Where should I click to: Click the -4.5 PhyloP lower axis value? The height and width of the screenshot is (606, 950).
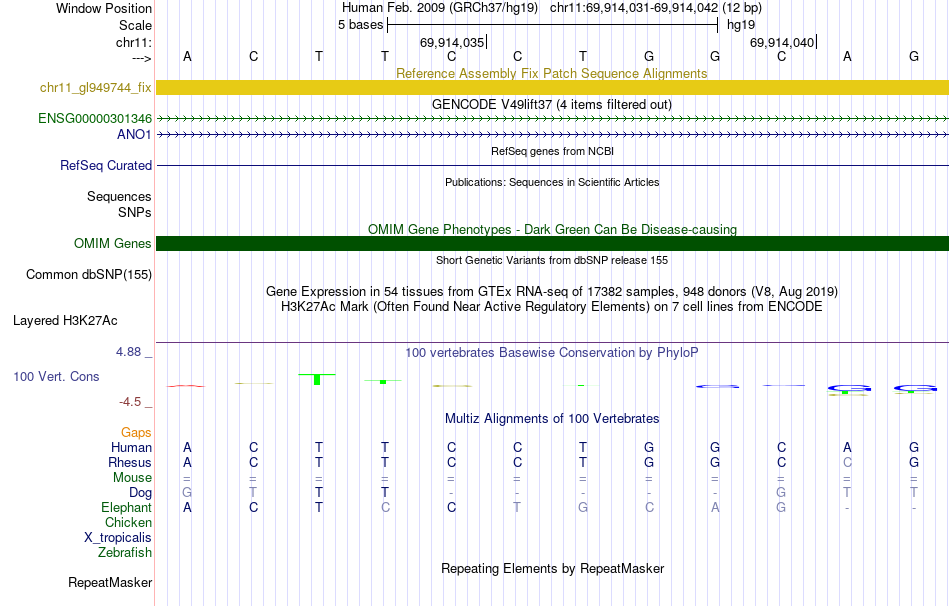coord(130,402)
